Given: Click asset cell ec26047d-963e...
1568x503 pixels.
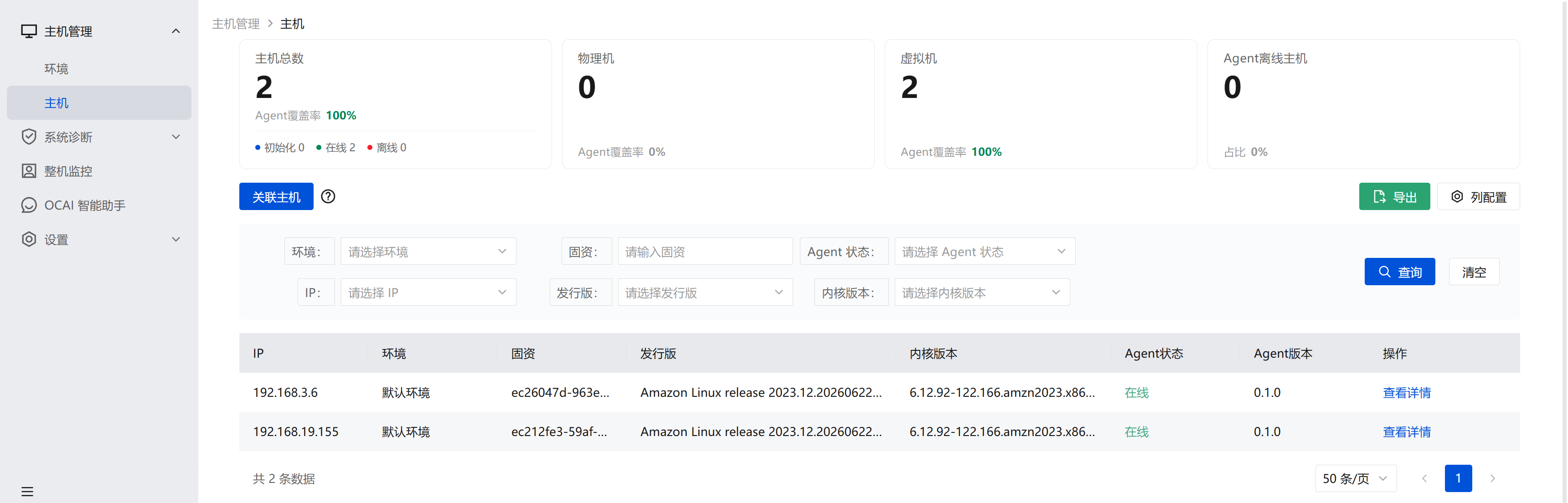Looking at the screenshot, I should point(560,393).
